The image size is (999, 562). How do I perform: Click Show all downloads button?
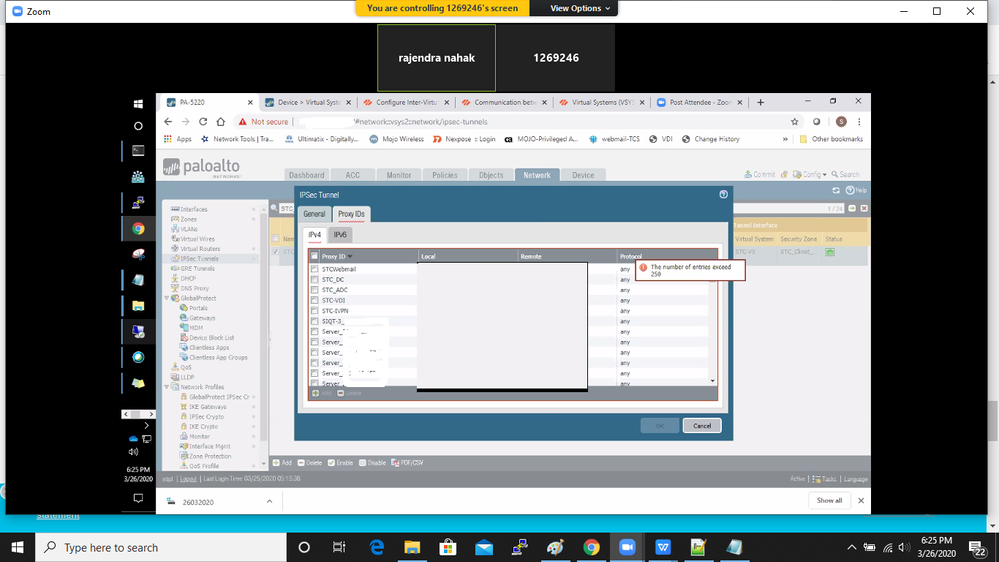pyautogui.click(x=829, y=500)
